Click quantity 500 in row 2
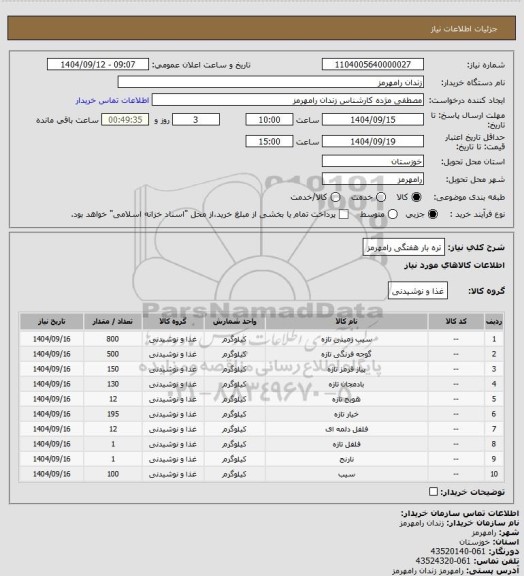Viewport: 524px width, 576px height. 113,354
